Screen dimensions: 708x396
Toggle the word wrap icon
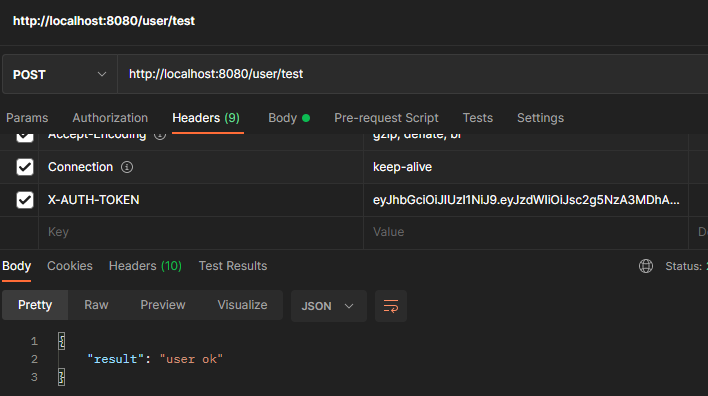click(391, 306)
